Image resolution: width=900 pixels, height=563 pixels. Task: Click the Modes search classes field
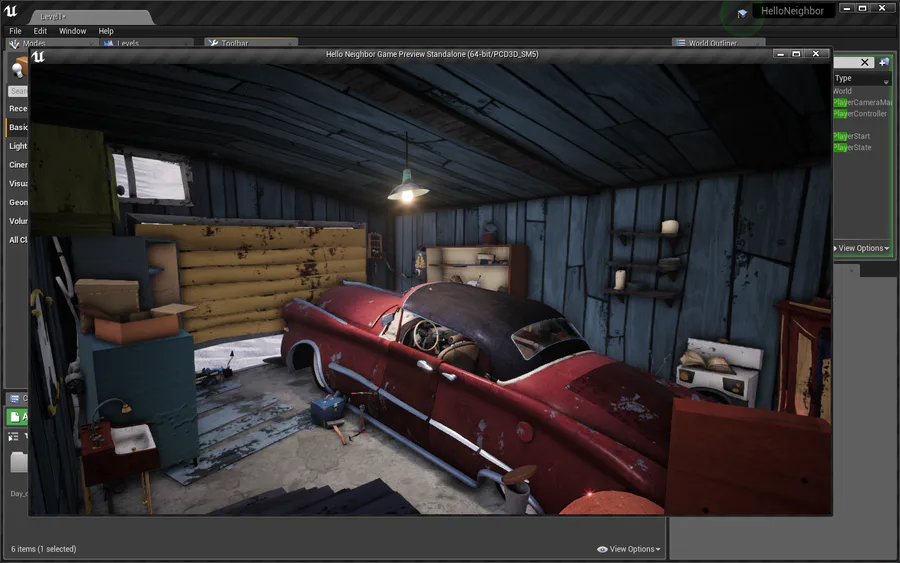pyautogui.click(x=18, y=91)
